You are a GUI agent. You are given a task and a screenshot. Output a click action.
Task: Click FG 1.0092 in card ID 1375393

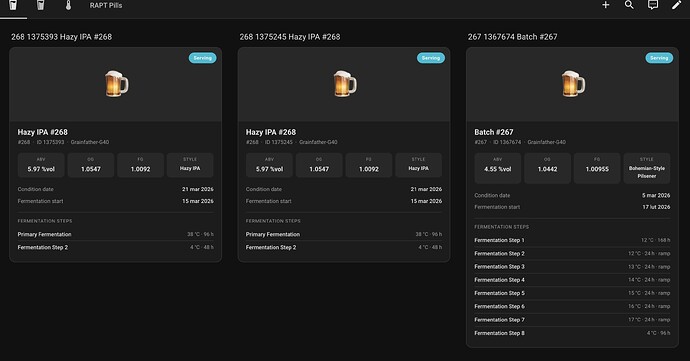(x=140, y=165)
